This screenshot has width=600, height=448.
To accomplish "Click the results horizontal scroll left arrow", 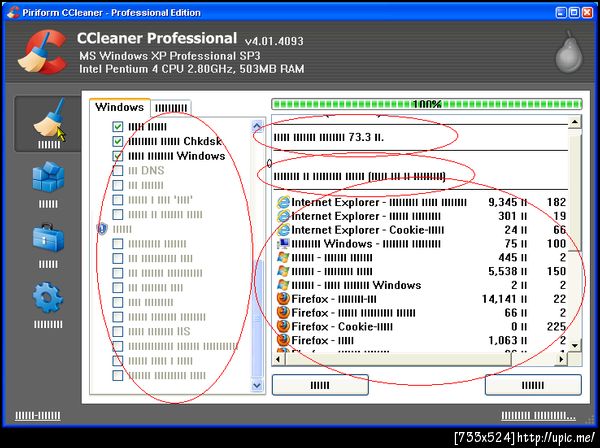I will (x=278, y=359).
